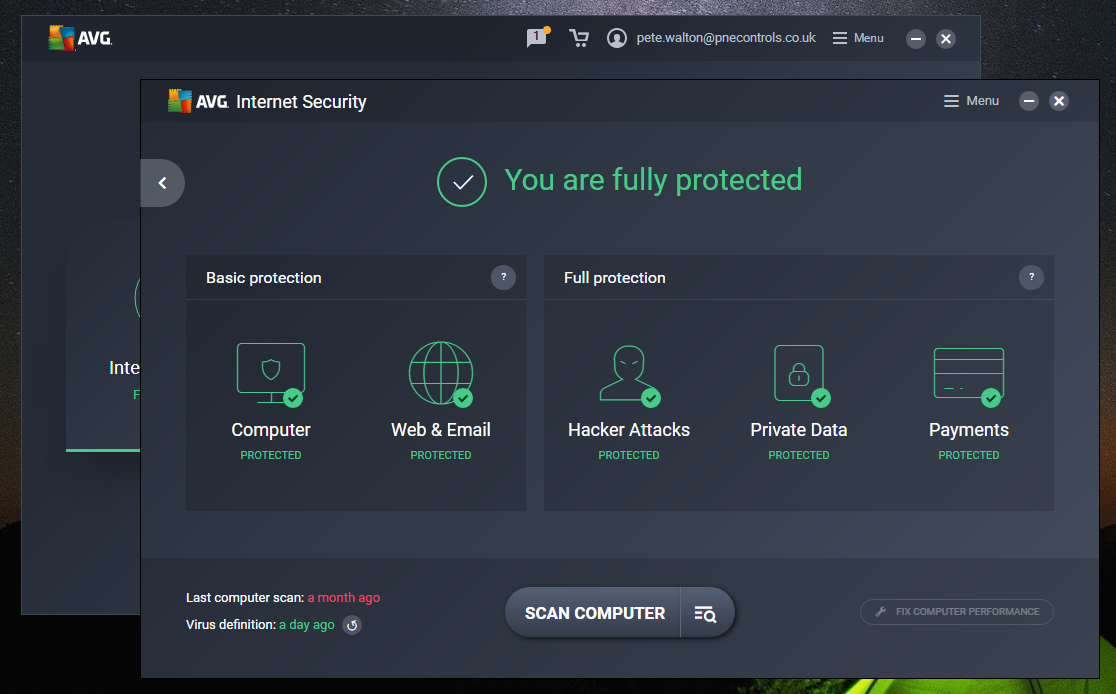Image resolution: width=1116 pixels, height=694 pixels.
Task: Refresh virus definitions with update icon
Action: coord(352,625)
